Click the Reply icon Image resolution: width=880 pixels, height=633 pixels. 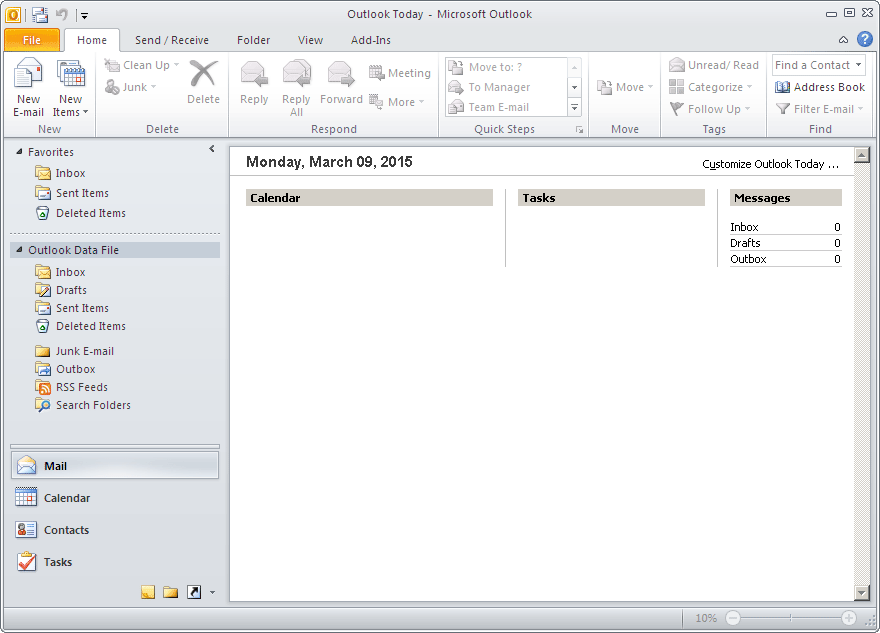254,74
